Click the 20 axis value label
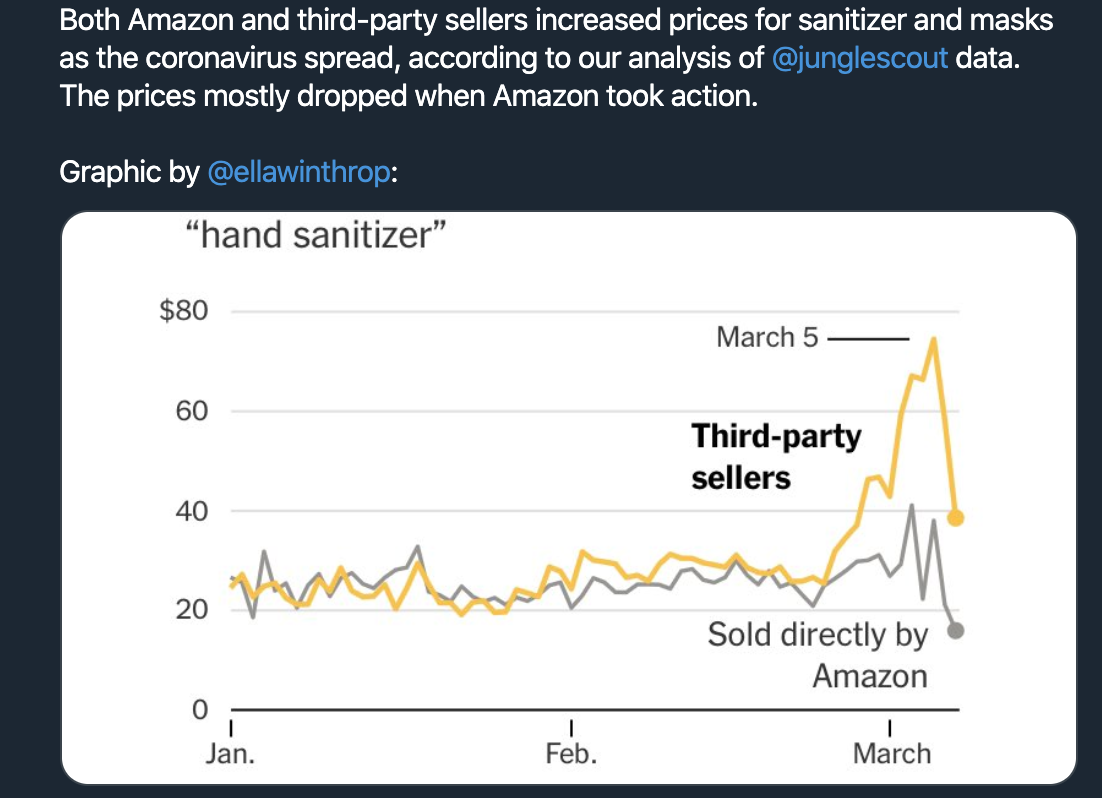 [192, 609]
